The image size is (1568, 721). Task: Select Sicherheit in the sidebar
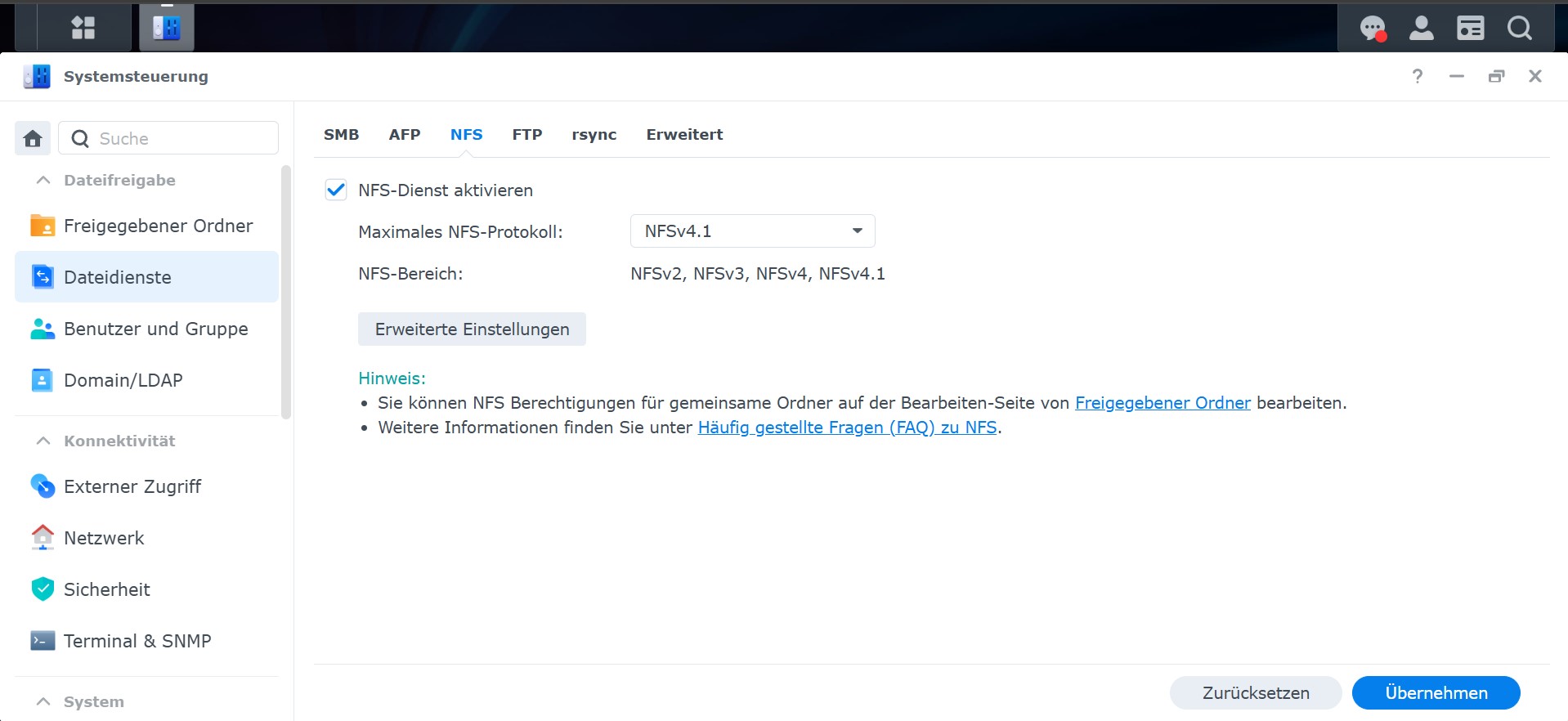(x=107, y=589)
